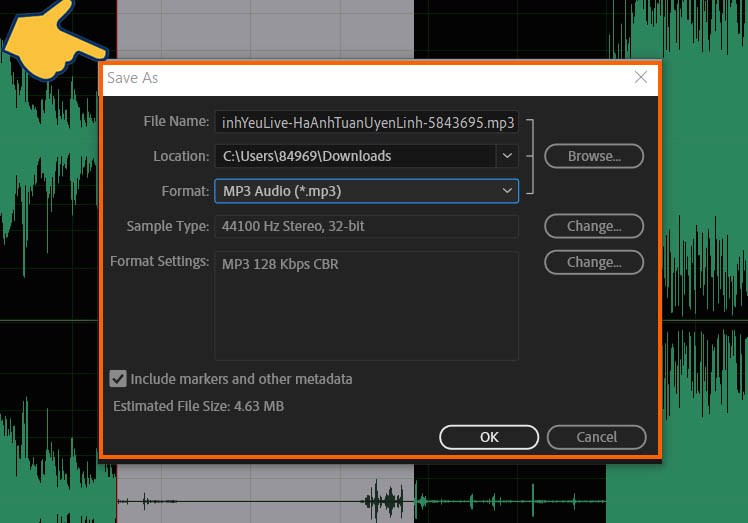Click the Location path C:\Users\84969\Downloads

coord(354,156)
